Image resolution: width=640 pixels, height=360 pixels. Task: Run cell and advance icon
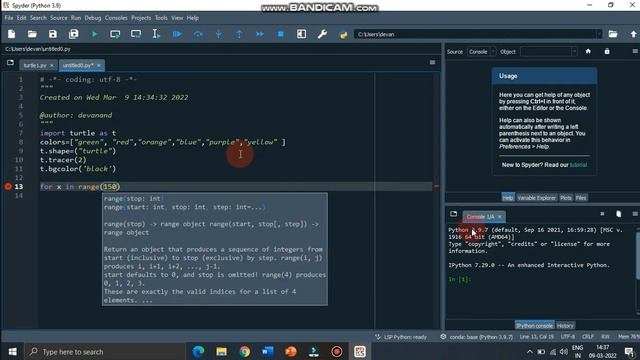[x=136, y=34]
